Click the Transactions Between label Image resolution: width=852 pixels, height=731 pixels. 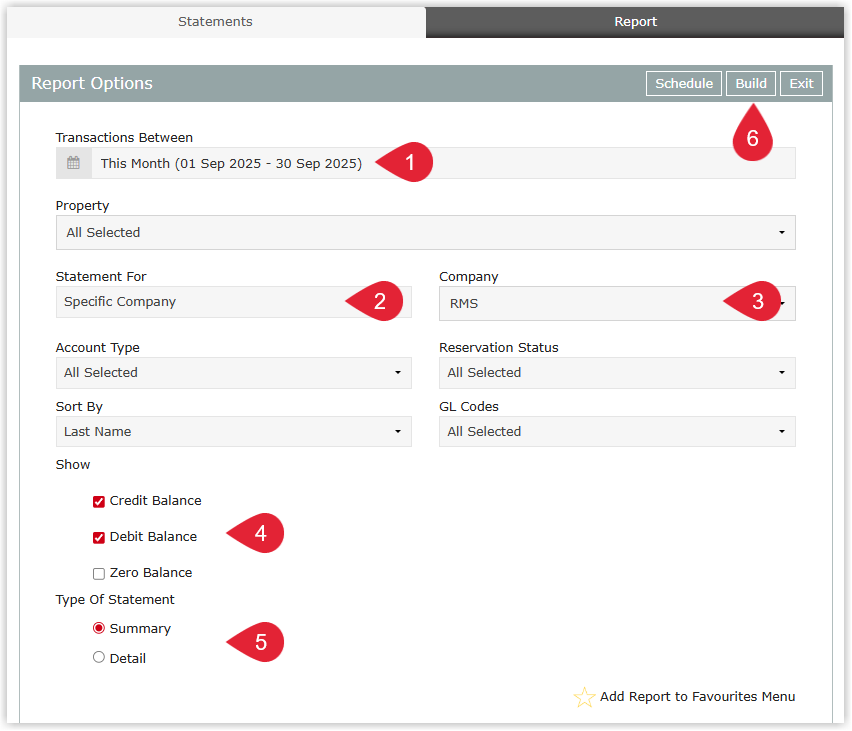click(124, 138)
